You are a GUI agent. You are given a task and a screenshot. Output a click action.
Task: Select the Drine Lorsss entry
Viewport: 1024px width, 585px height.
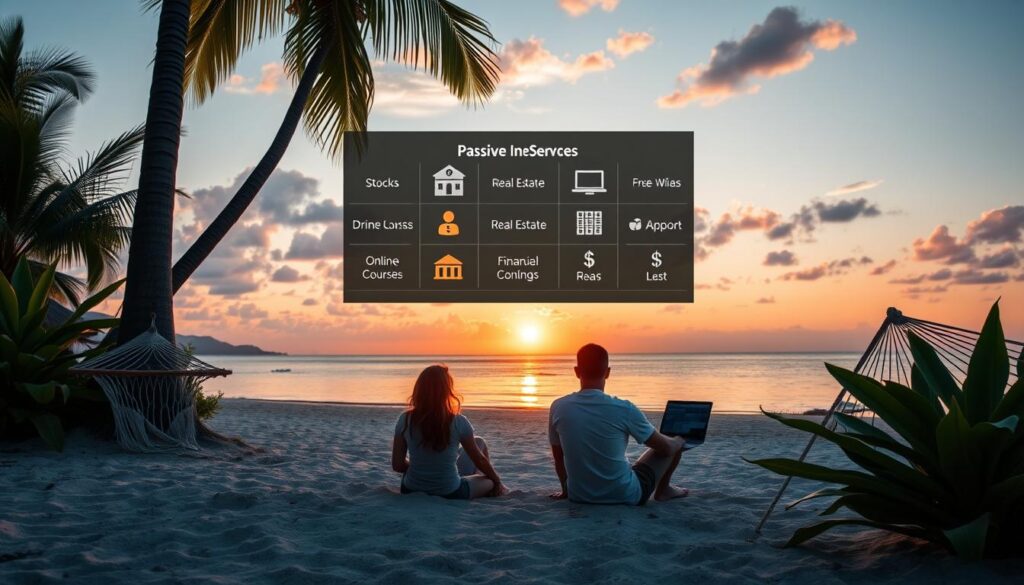382,225
